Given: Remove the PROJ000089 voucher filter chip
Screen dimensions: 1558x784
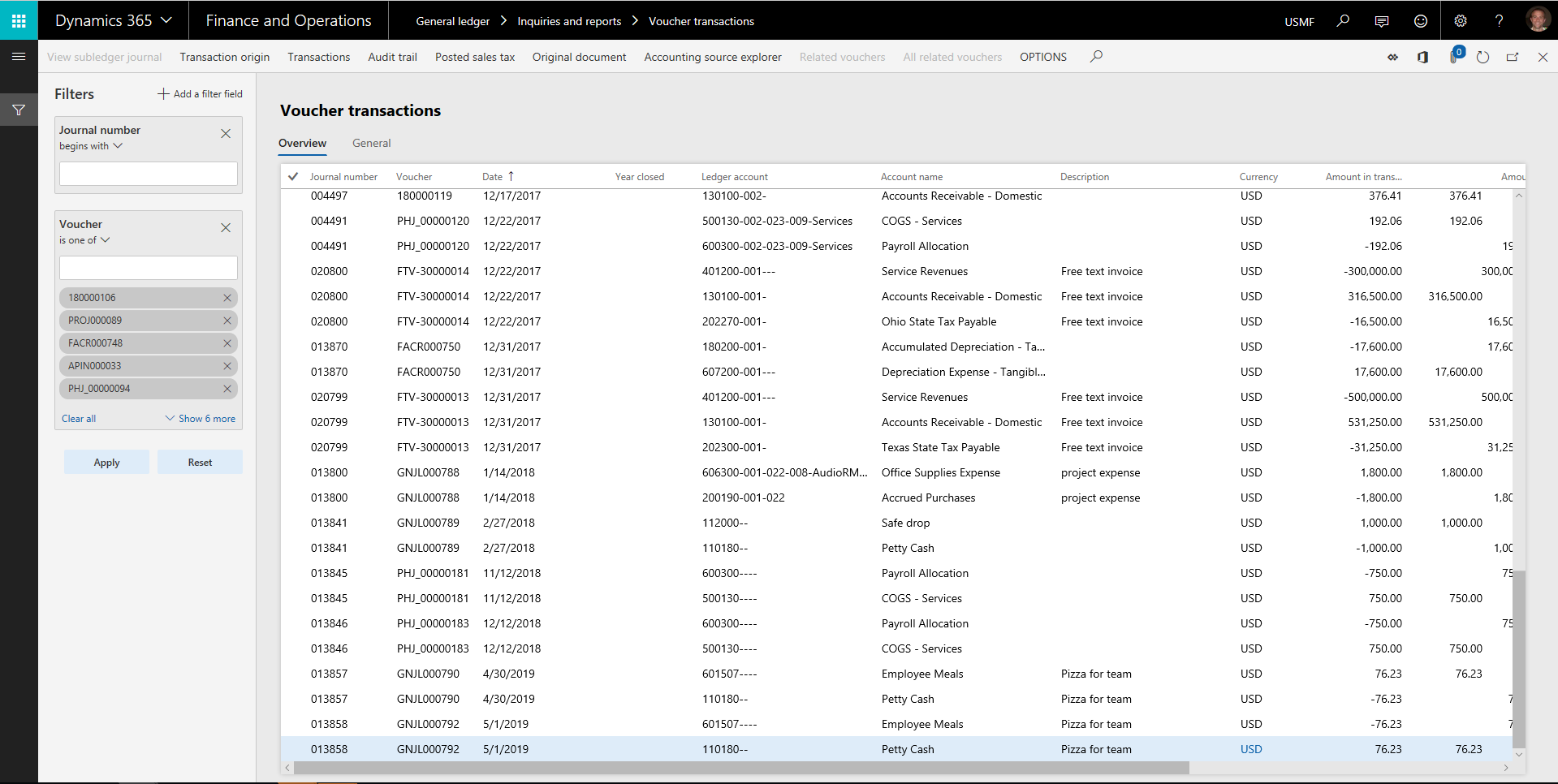Looking at the screenshot, I should click(x=227, y=320).
